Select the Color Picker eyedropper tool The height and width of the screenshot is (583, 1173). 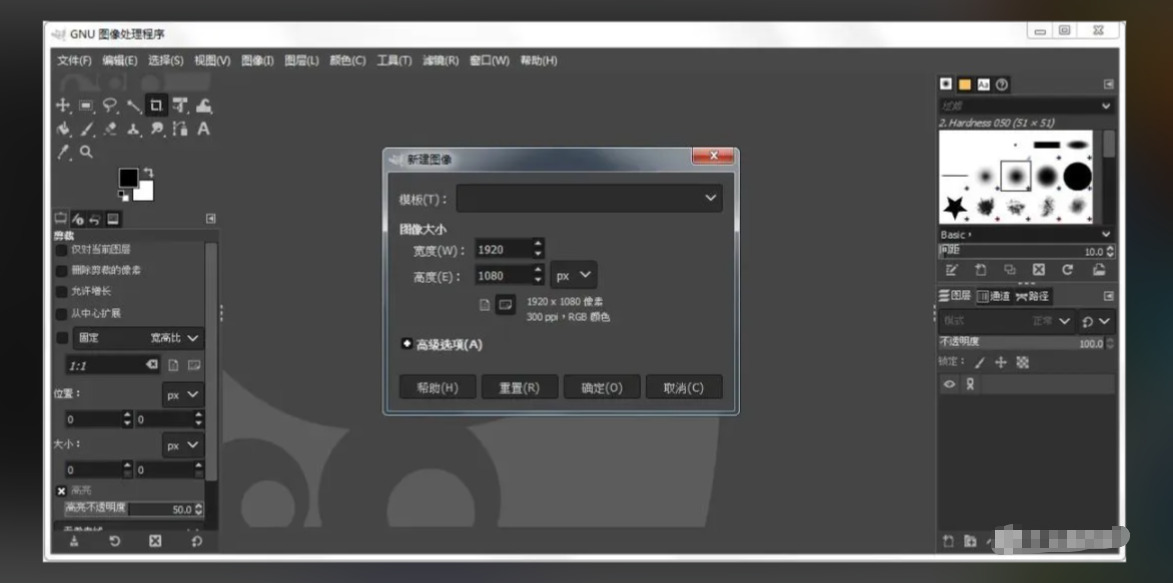pyautogui.click(x=64, y=152)
